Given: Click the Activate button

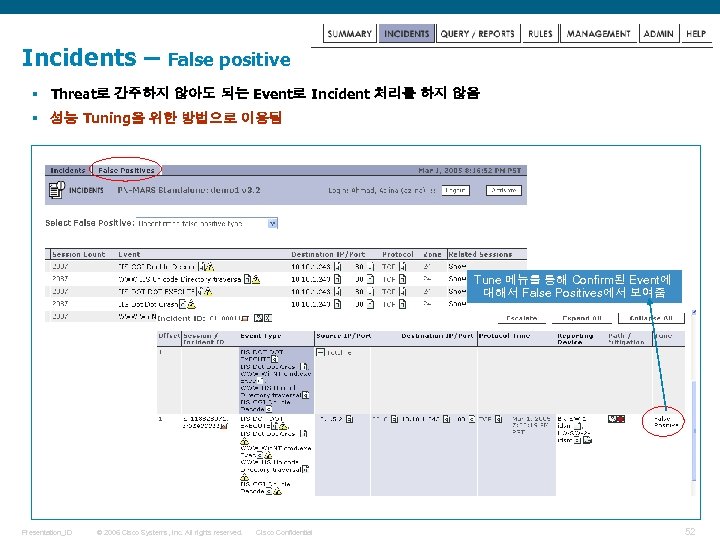Looking at the screenshot, I should (x=504, y=190).
